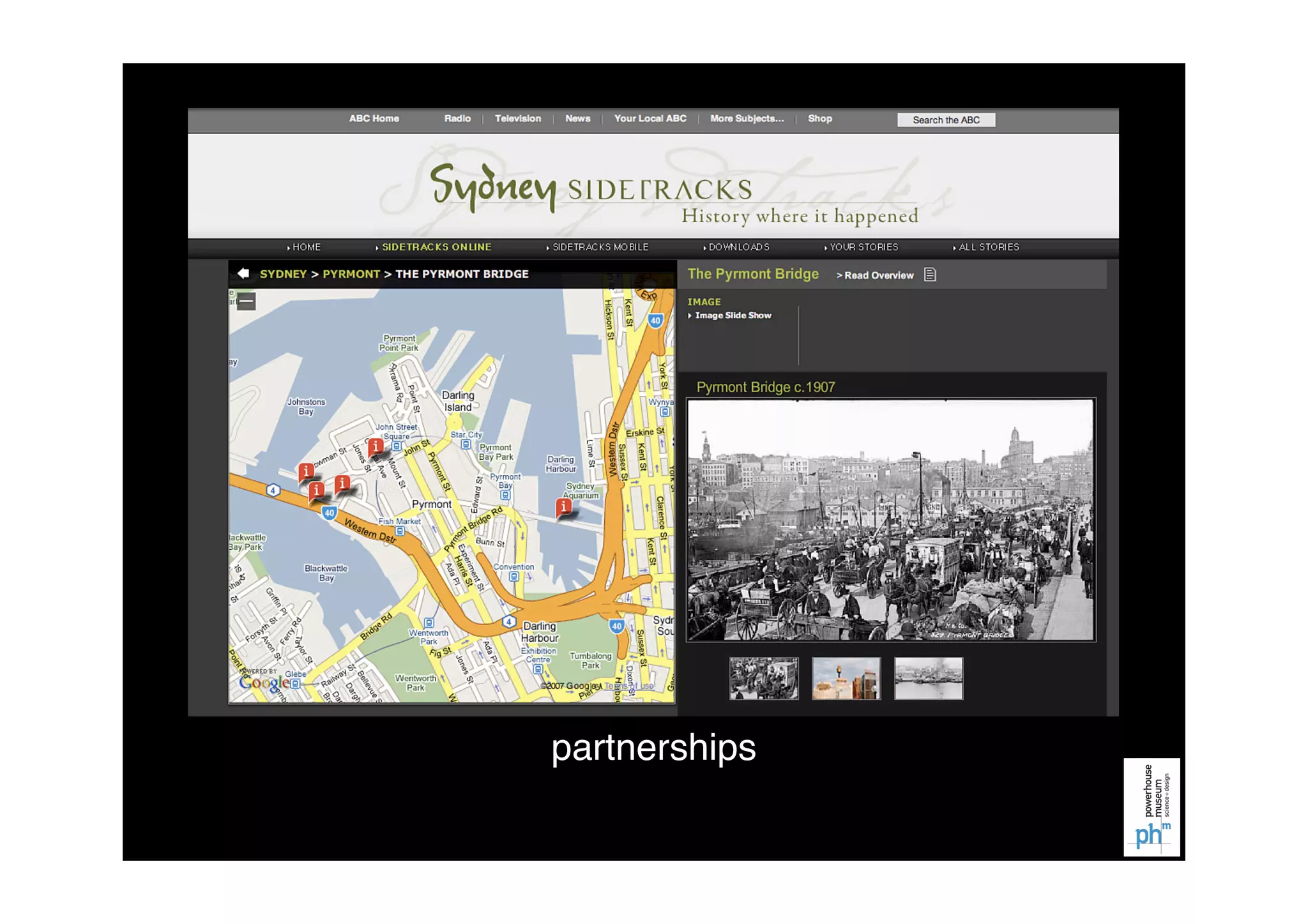1308x924 pixels.
Task: Click the Search the ABC field
Action: (x=946, y=120)
